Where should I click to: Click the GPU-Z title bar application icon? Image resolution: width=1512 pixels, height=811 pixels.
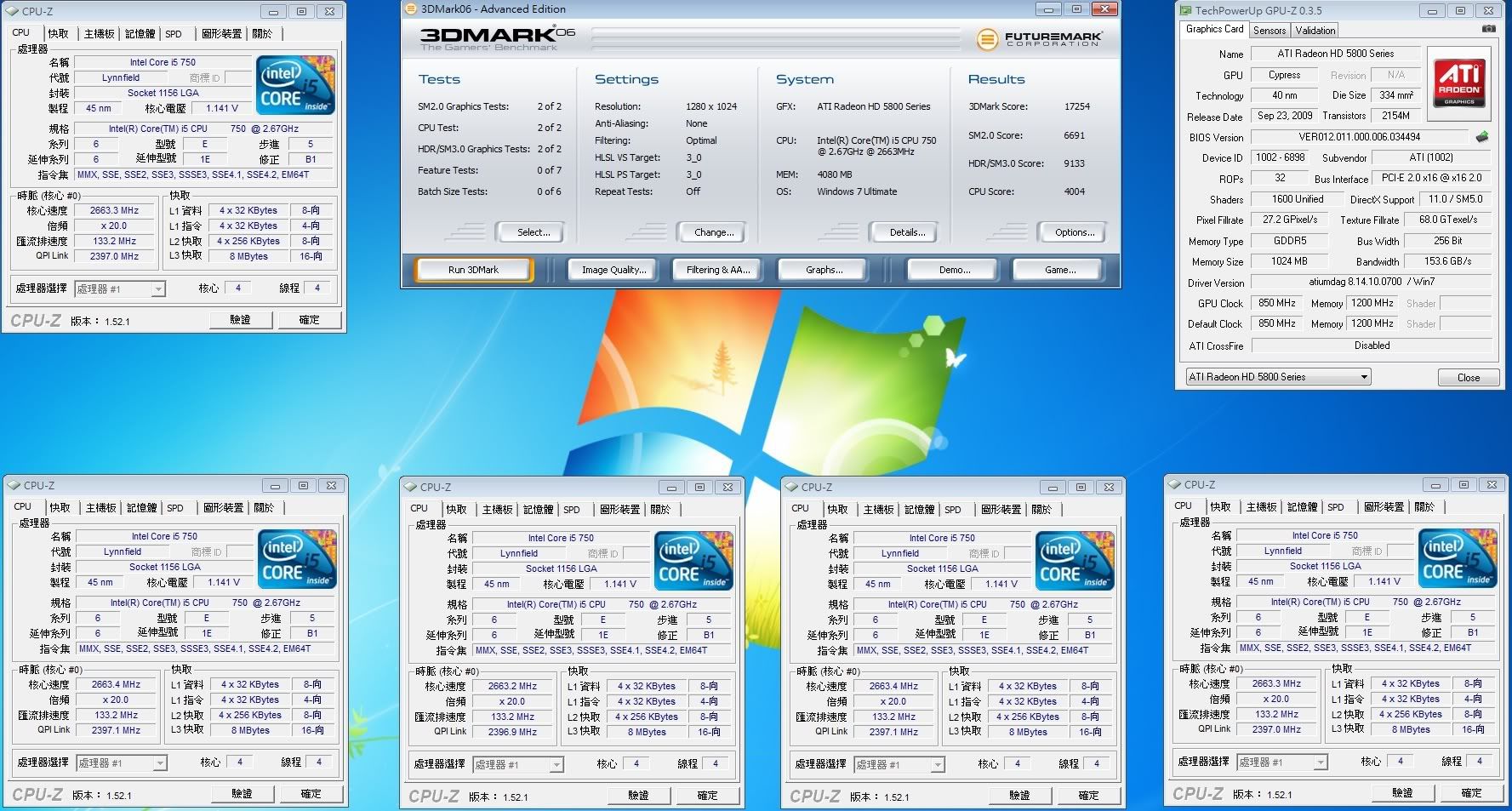(x=1184, y=10)
